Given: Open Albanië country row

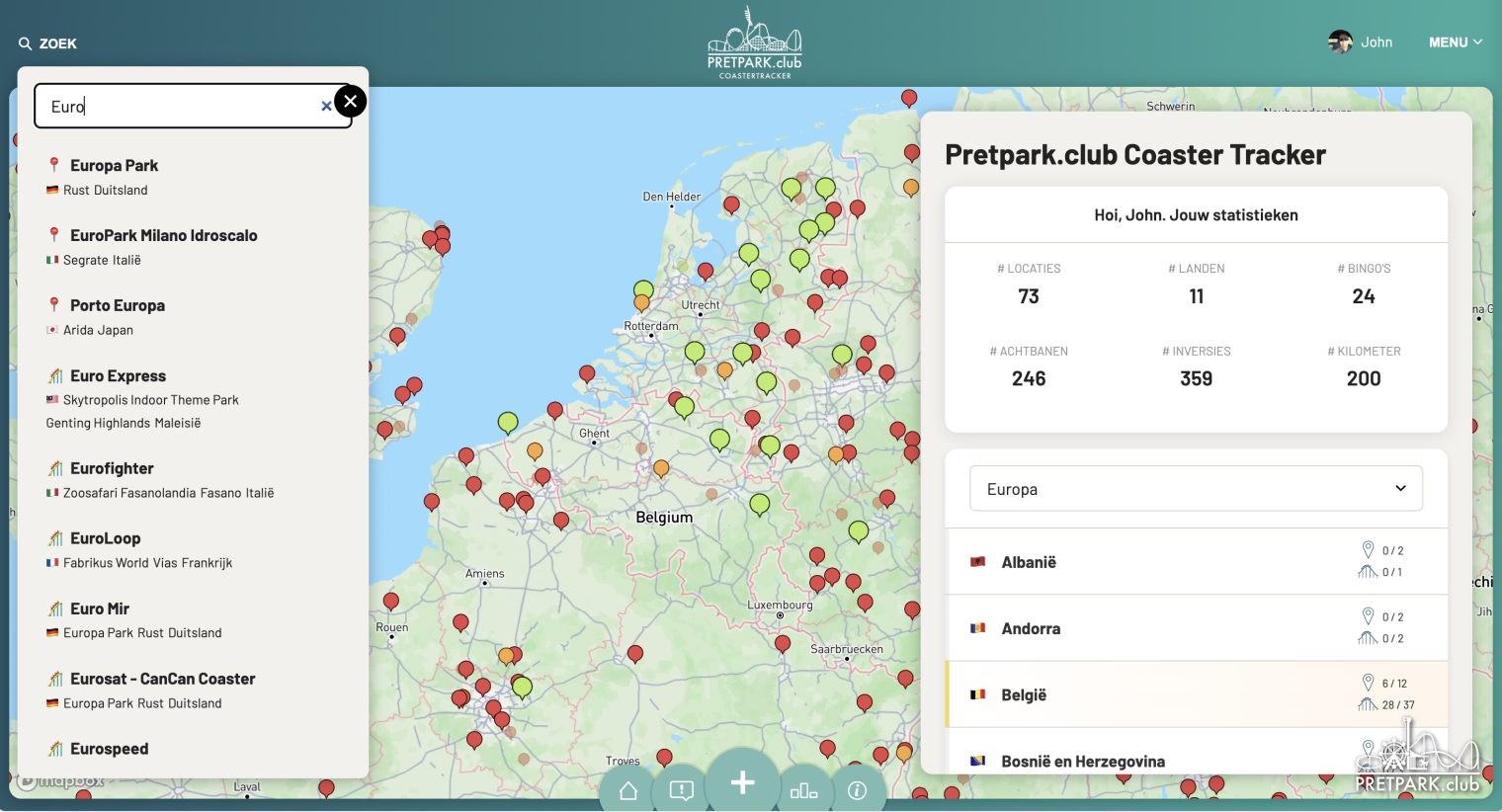Looking at the screenshot, I should [x=1029, y=562].
